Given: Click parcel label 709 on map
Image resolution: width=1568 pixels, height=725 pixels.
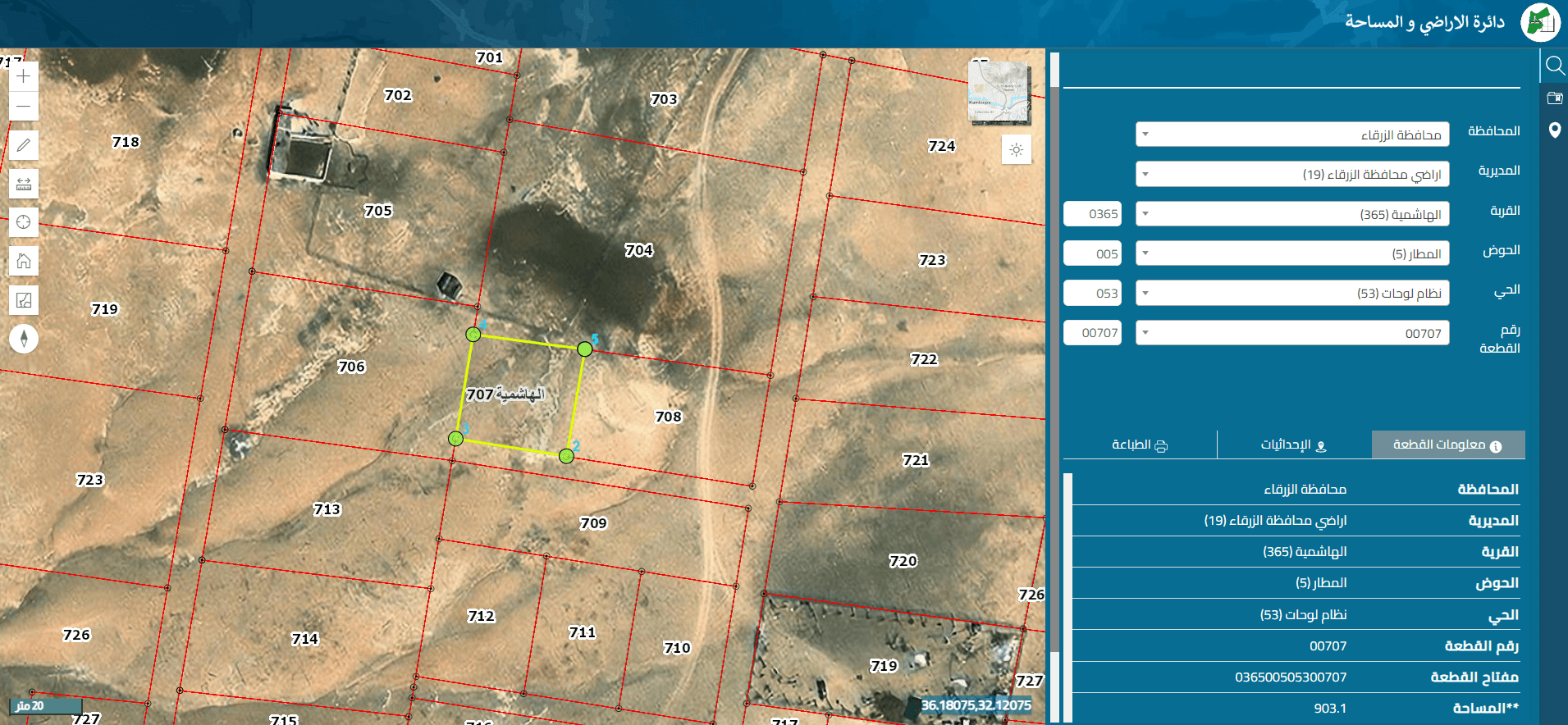Looking at the screenshot, I should click(x=593, y=523).
